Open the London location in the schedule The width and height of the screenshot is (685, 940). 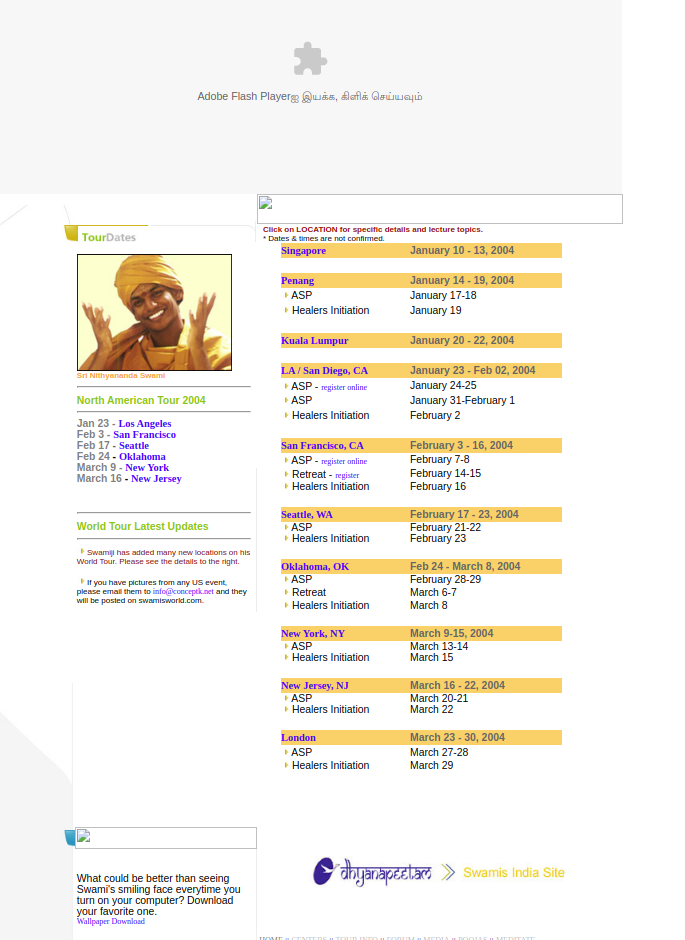[298, 738]
